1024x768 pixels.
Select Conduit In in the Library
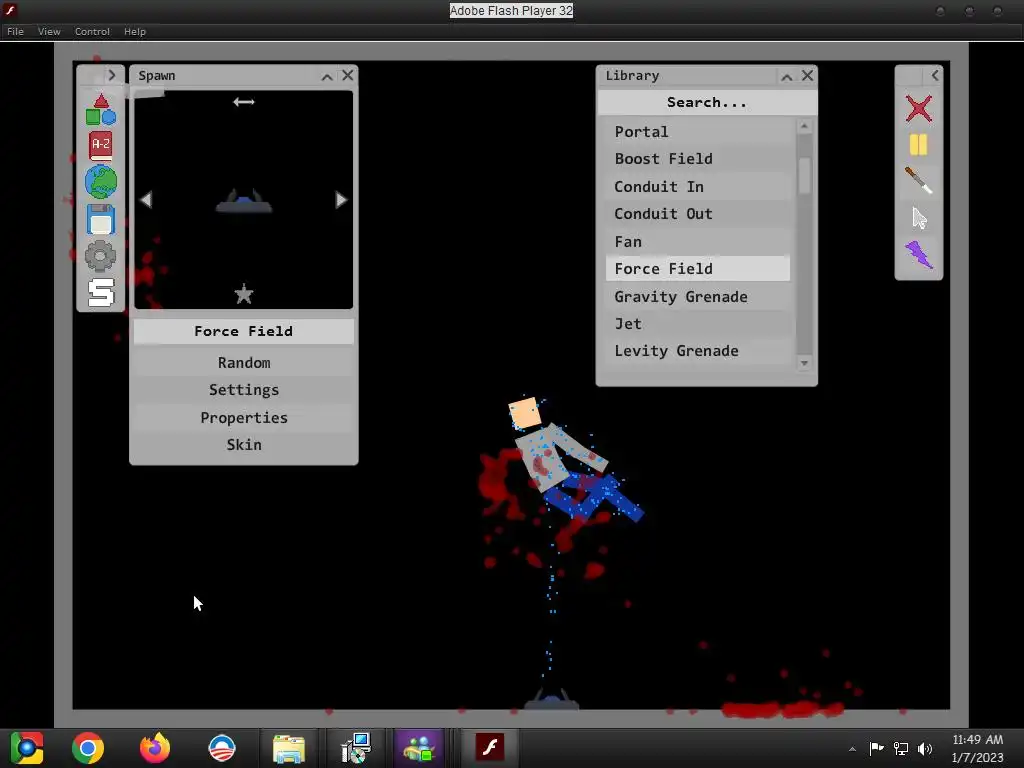(698, 187)
